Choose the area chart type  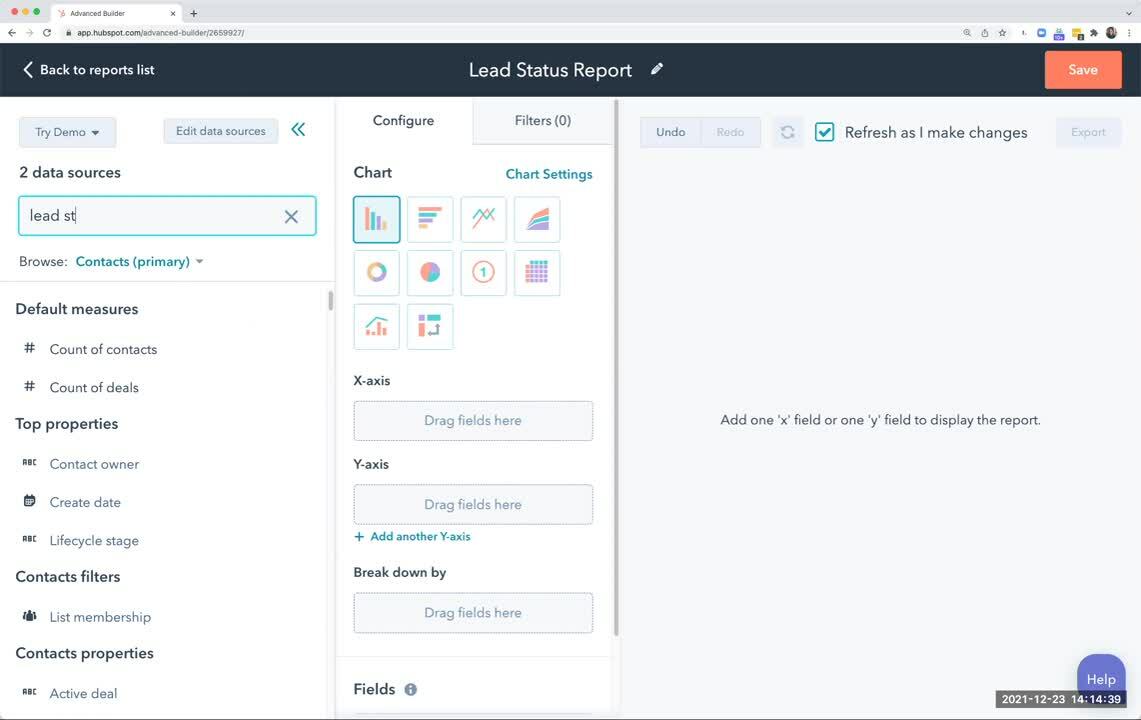pyautogui.click(x=537, y=219)
